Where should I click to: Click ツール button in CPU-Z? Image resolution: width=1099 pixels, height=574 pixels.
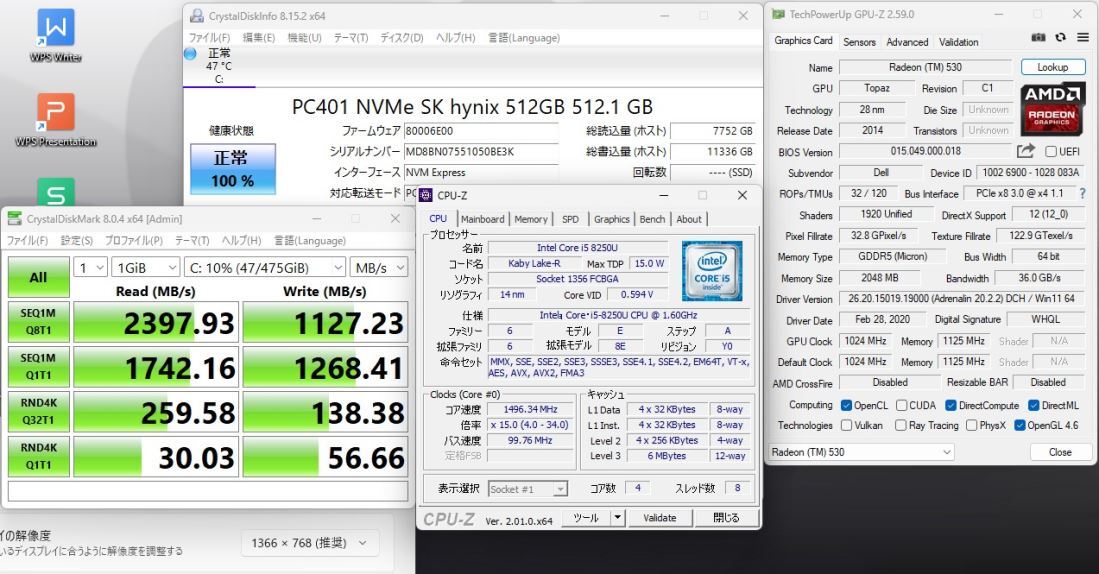click(x=586, y=518)
